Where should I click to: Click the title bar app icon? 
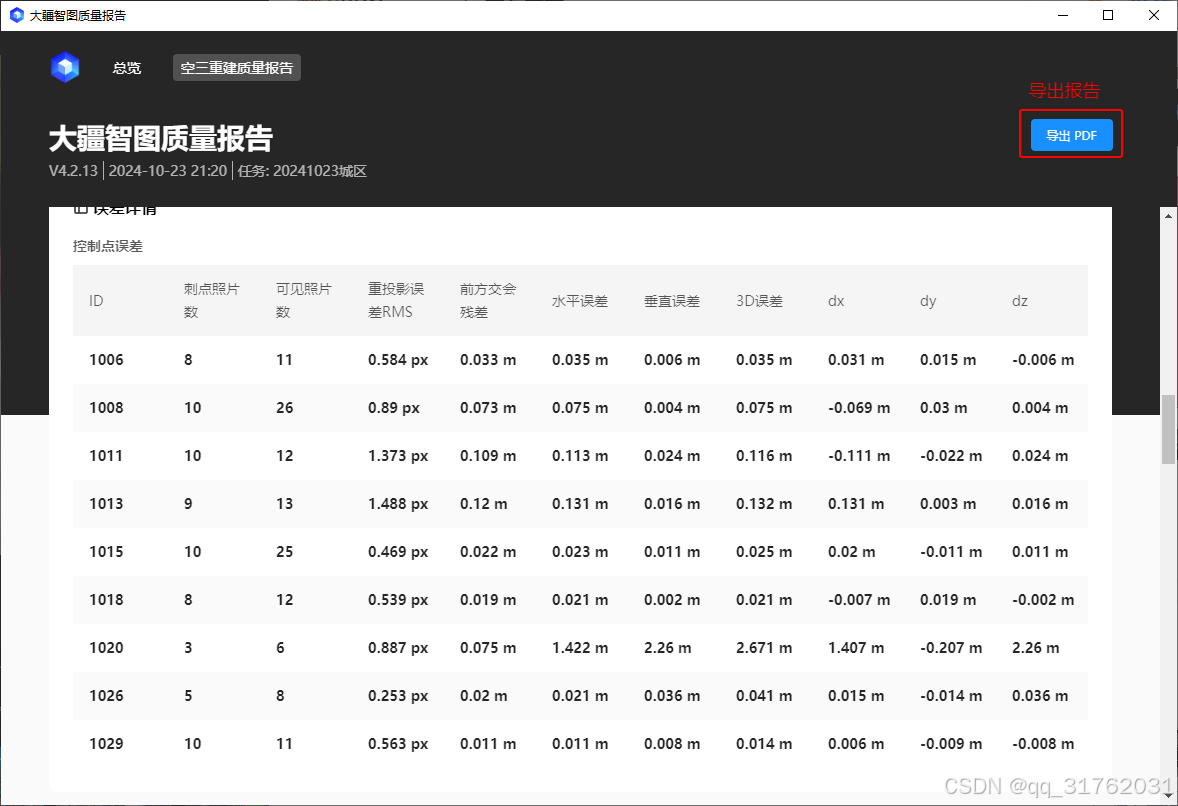pyautogui.click(x=17, y=15)
